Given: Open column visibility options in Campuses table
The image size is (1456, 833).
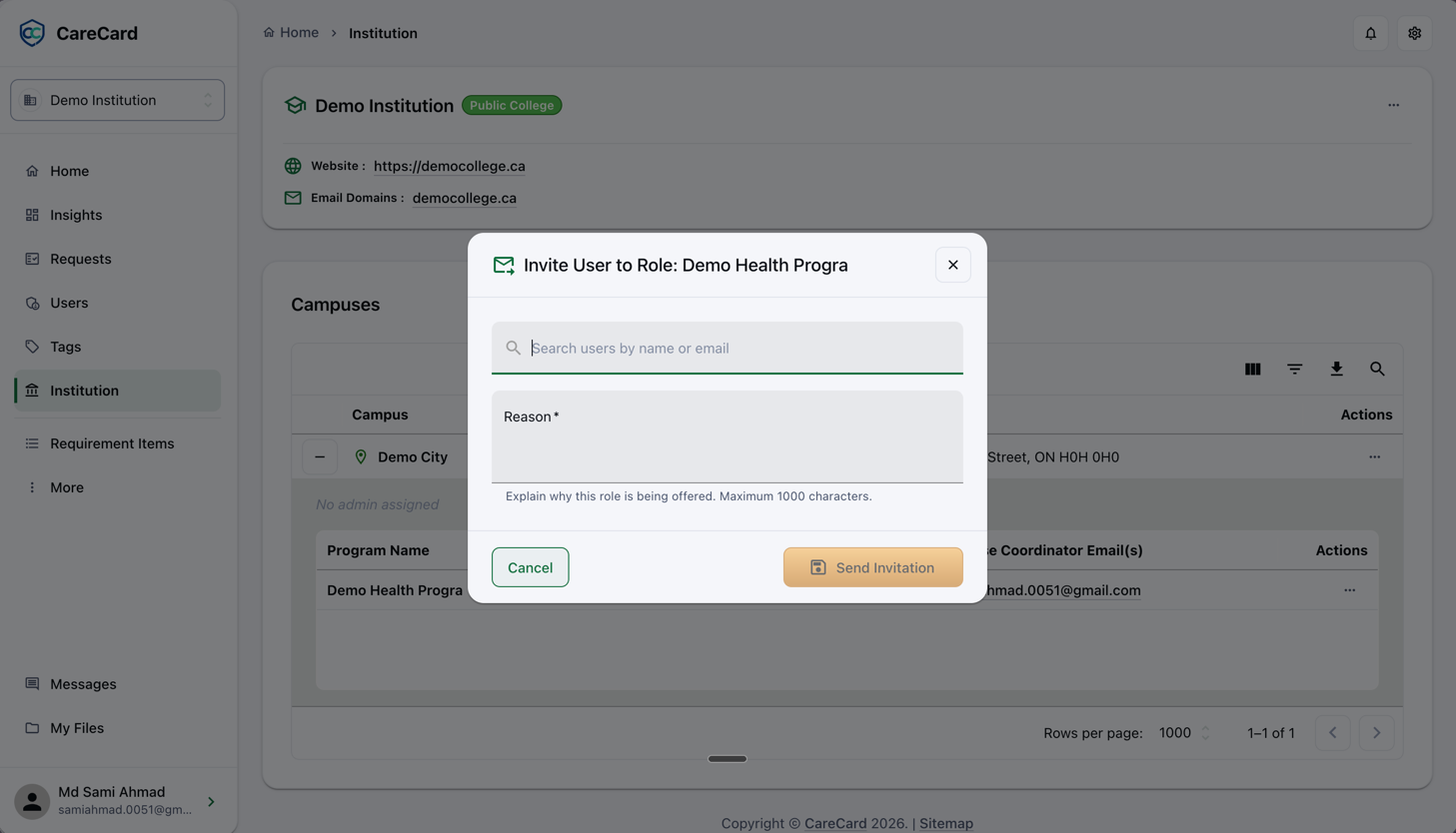Looking at the screenshot, I should (x=1252, y=369).
